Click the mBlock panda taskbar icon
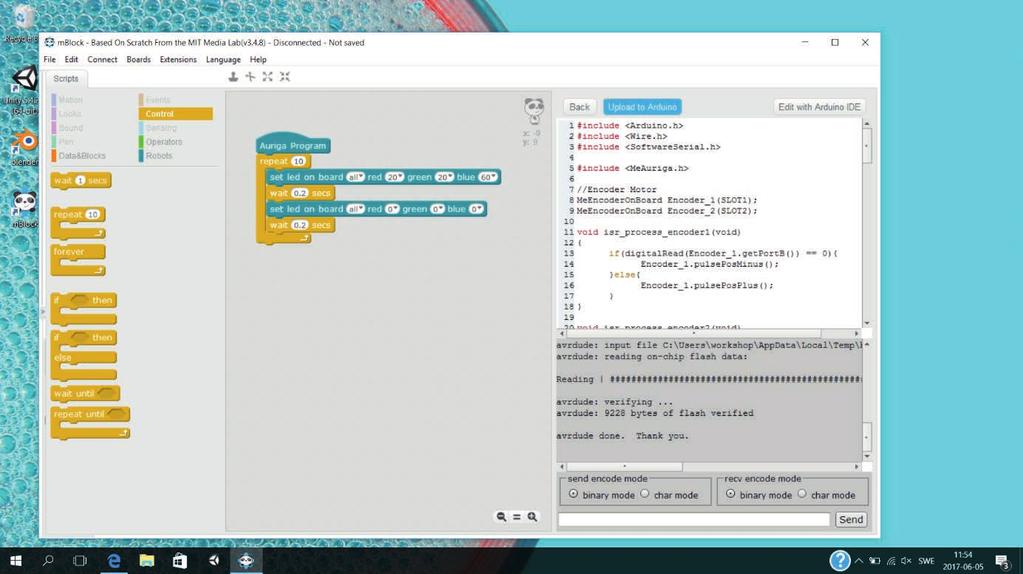This screenshot has width=1023, height=574. coord(246,560)
